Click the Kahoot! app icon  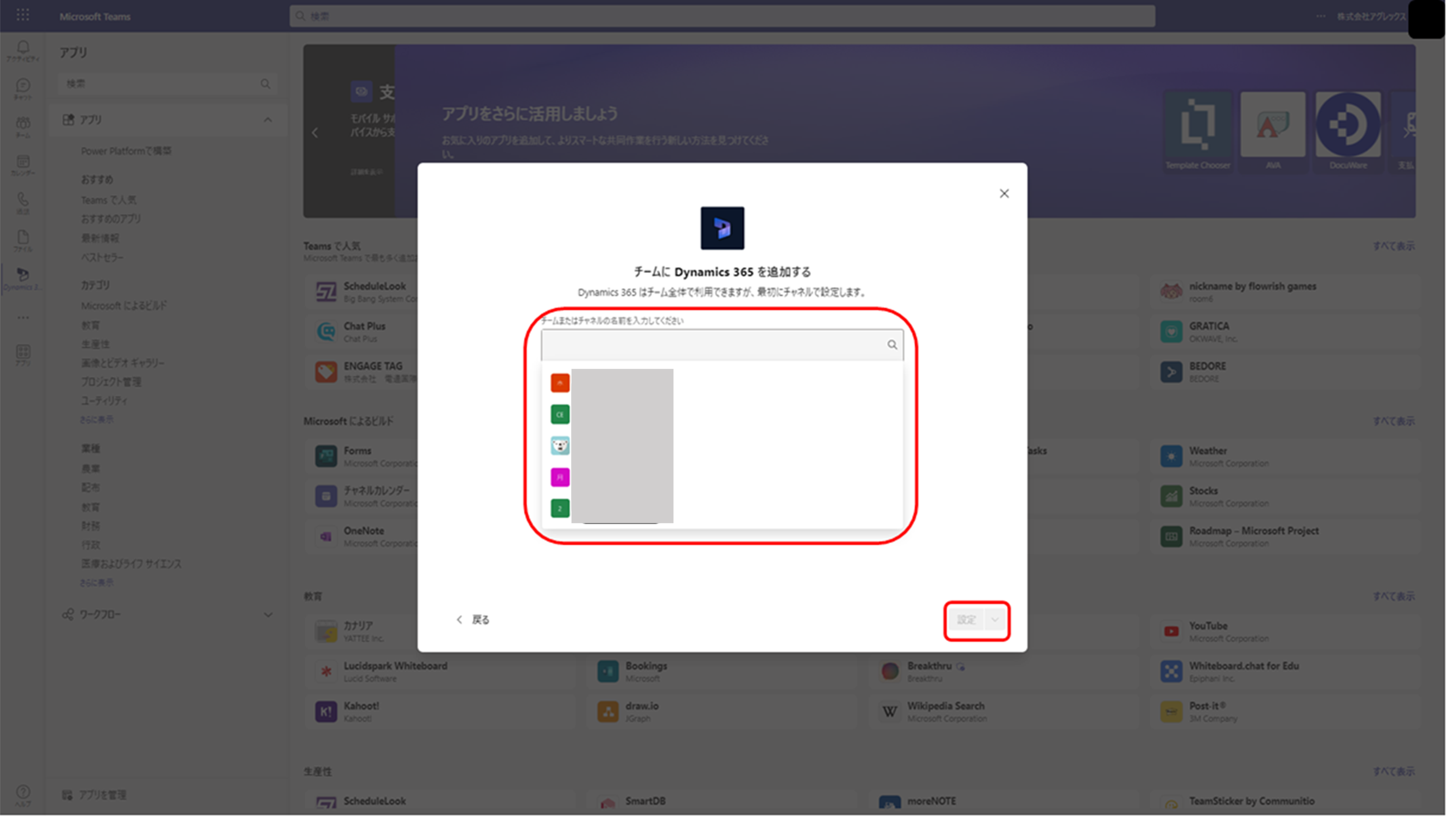[326, 712]
